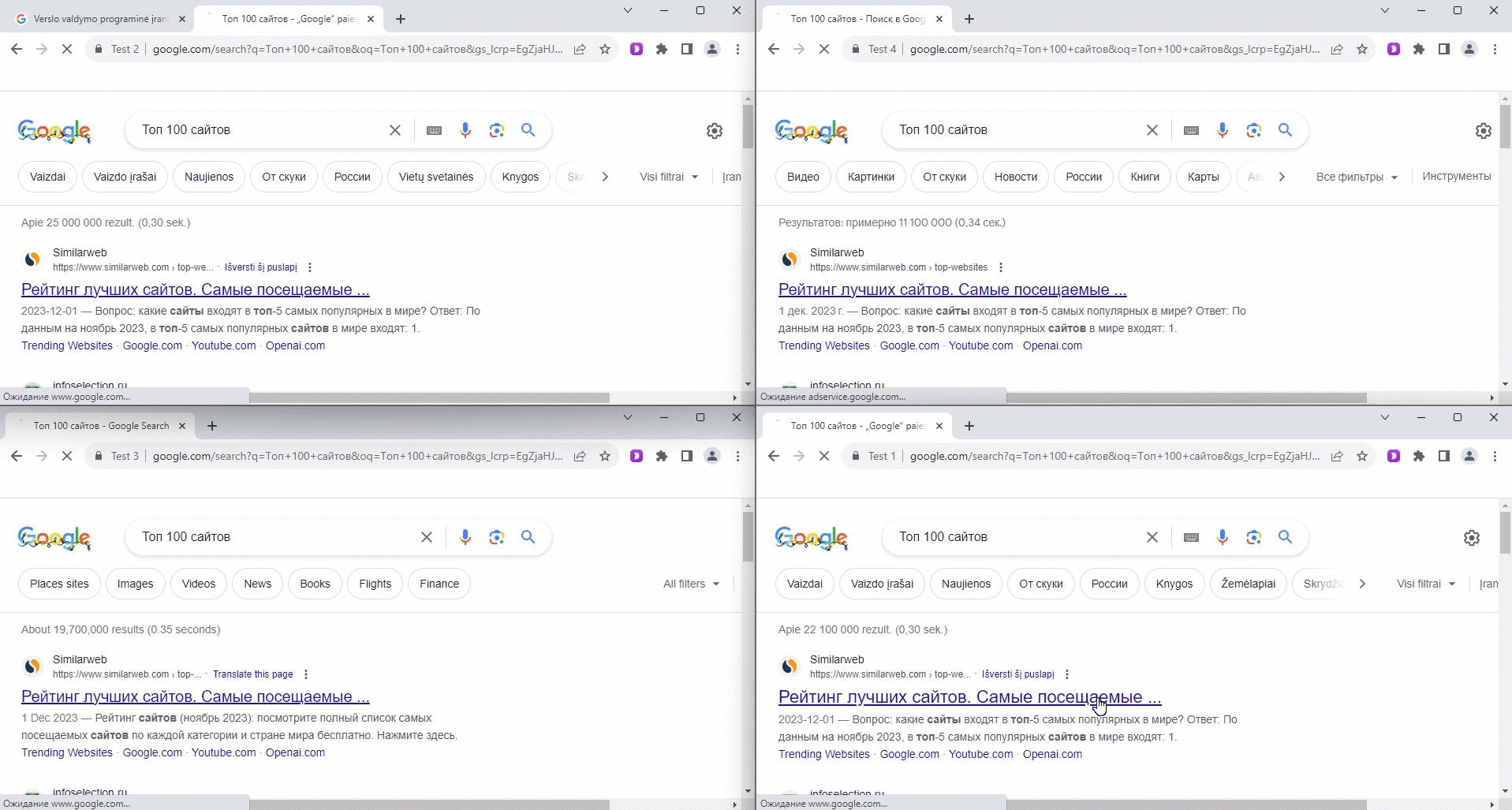The image size is (1512, 810).
Task: Clear the search query in Test 3 search box
Action: coord(426,537)
